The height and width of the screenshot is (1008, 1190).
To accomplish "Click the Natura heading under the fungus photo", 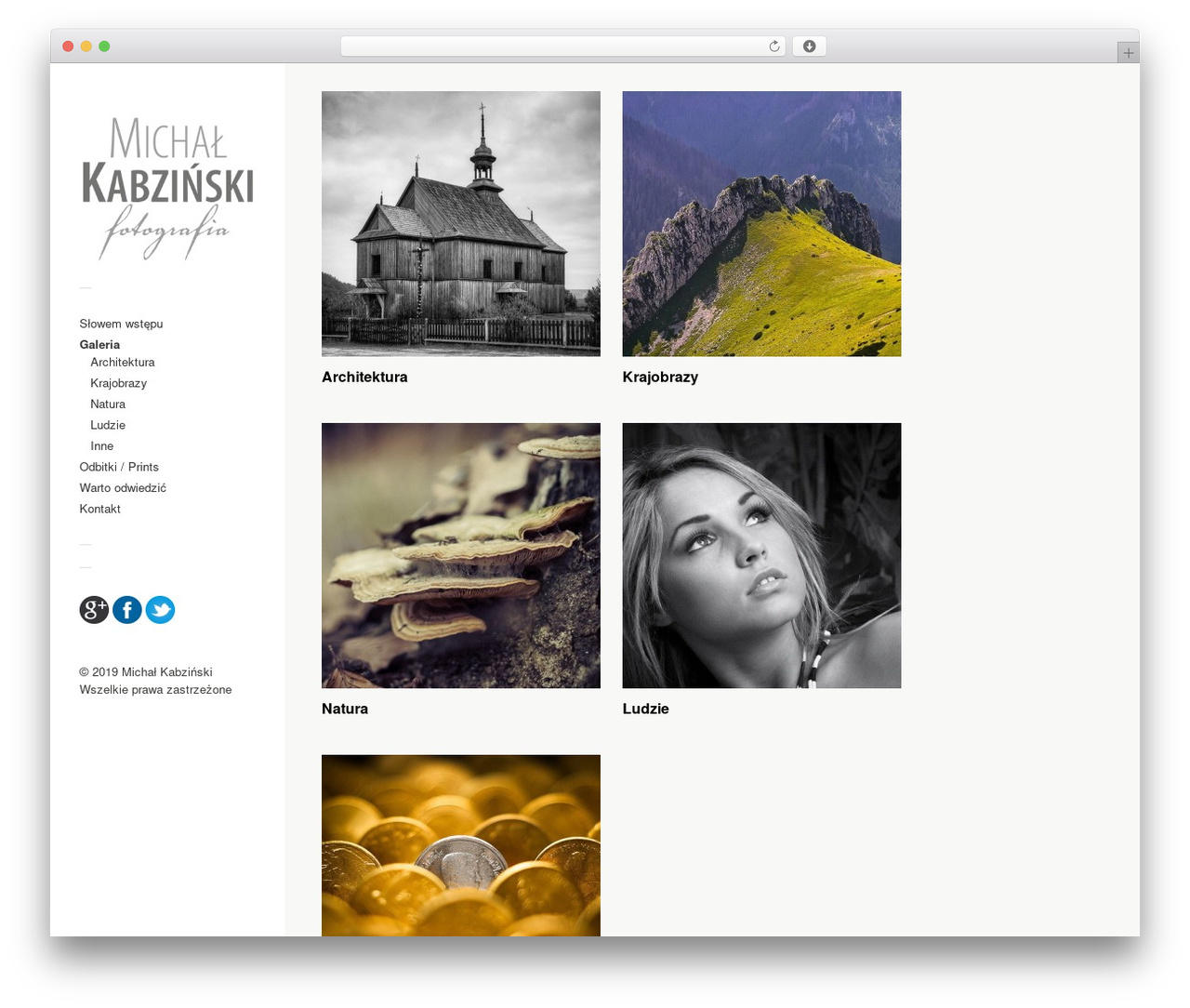I will click(345, 709).
